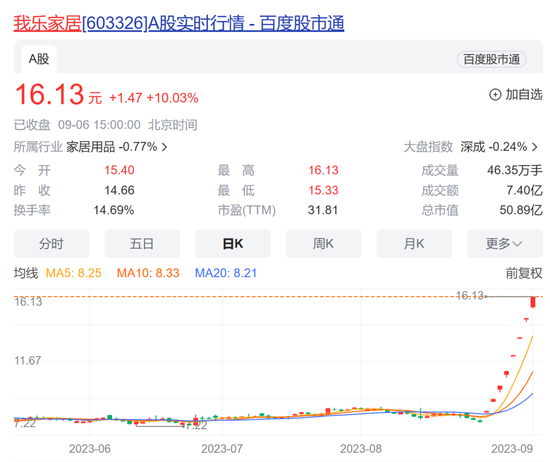Click the current price 16.13 元
The width and height of the screenshot is (550, 462).
coord(58,95)
